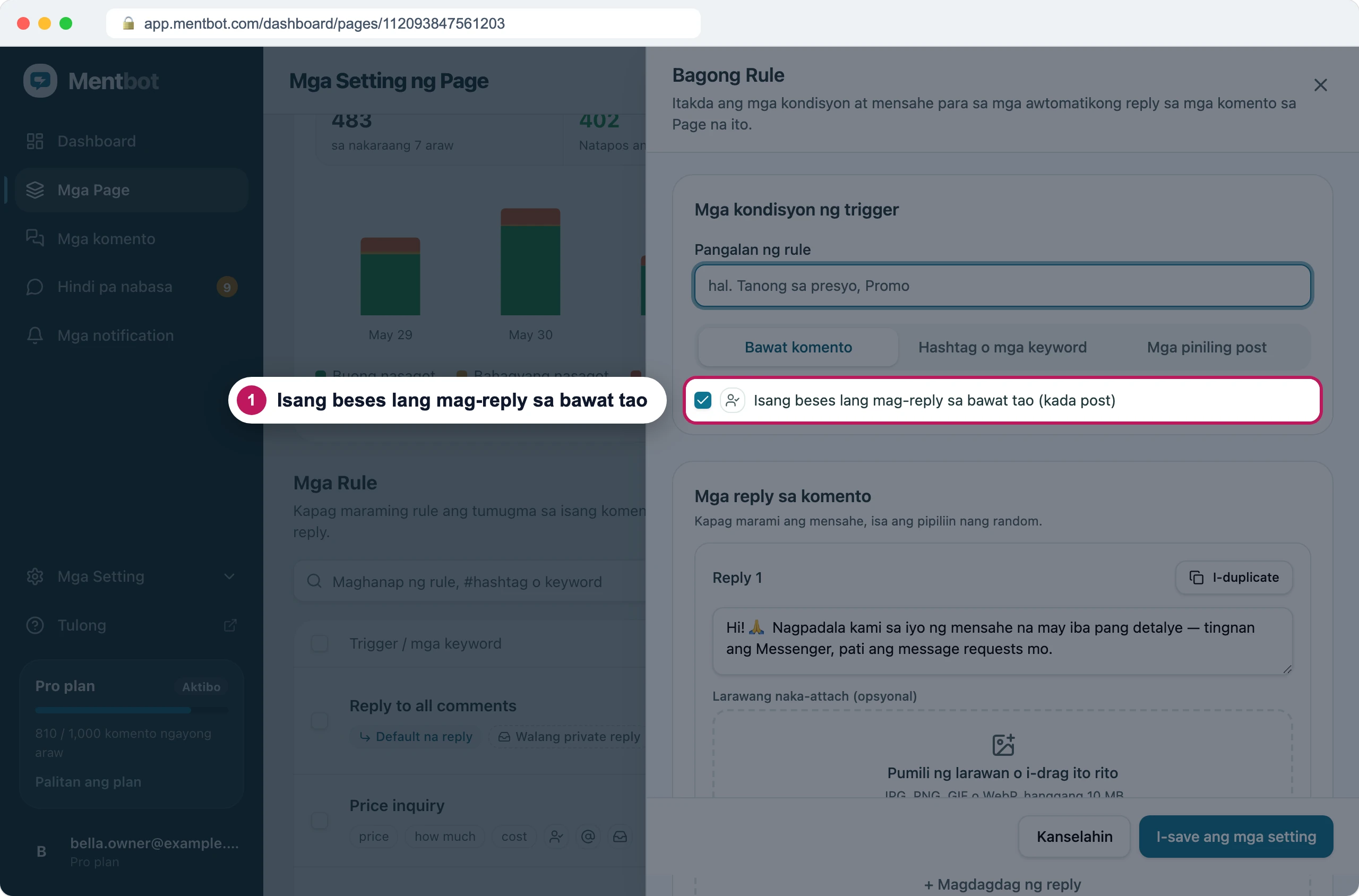Click Palitan ang plan link

88,782
